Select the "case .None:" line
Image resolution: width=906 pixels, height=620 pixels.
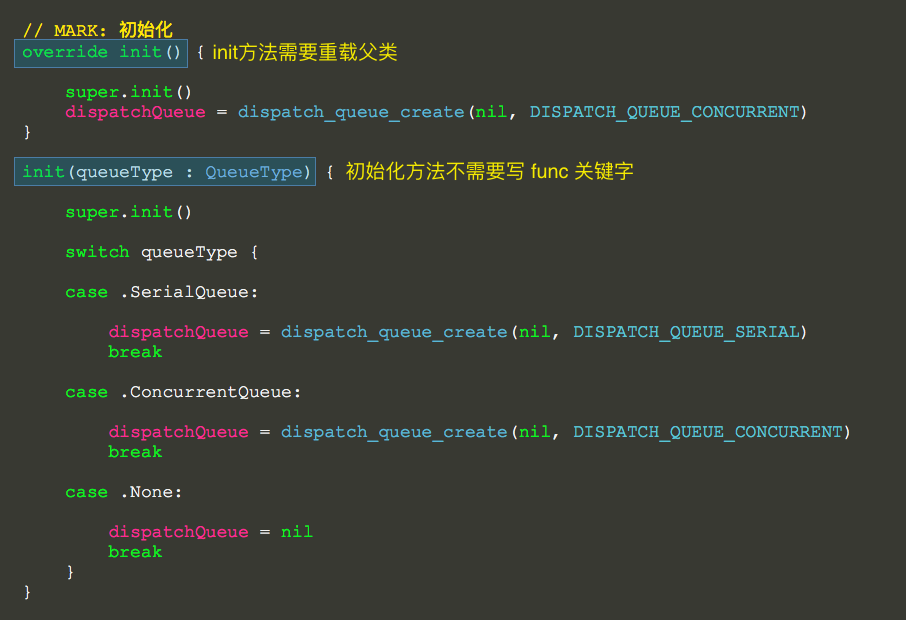click(x=124, y=492)
